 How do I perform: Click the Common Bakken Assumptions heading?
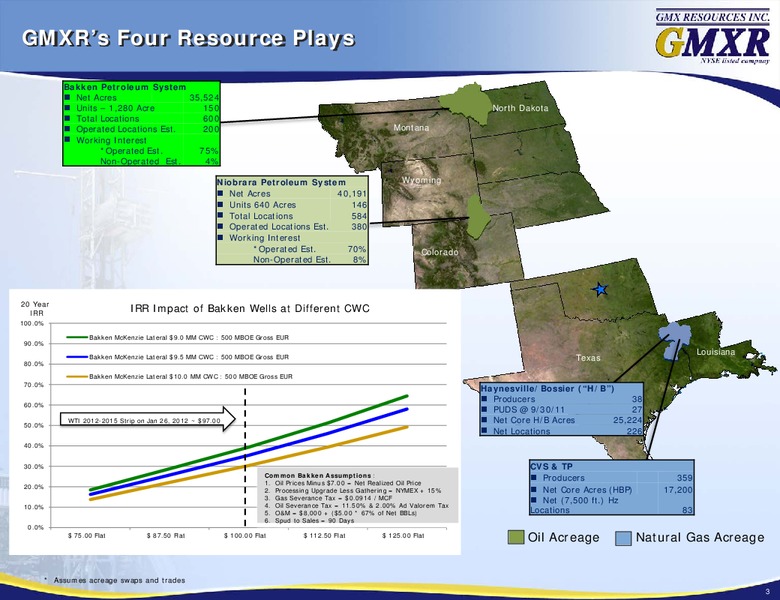pos(319,476)
